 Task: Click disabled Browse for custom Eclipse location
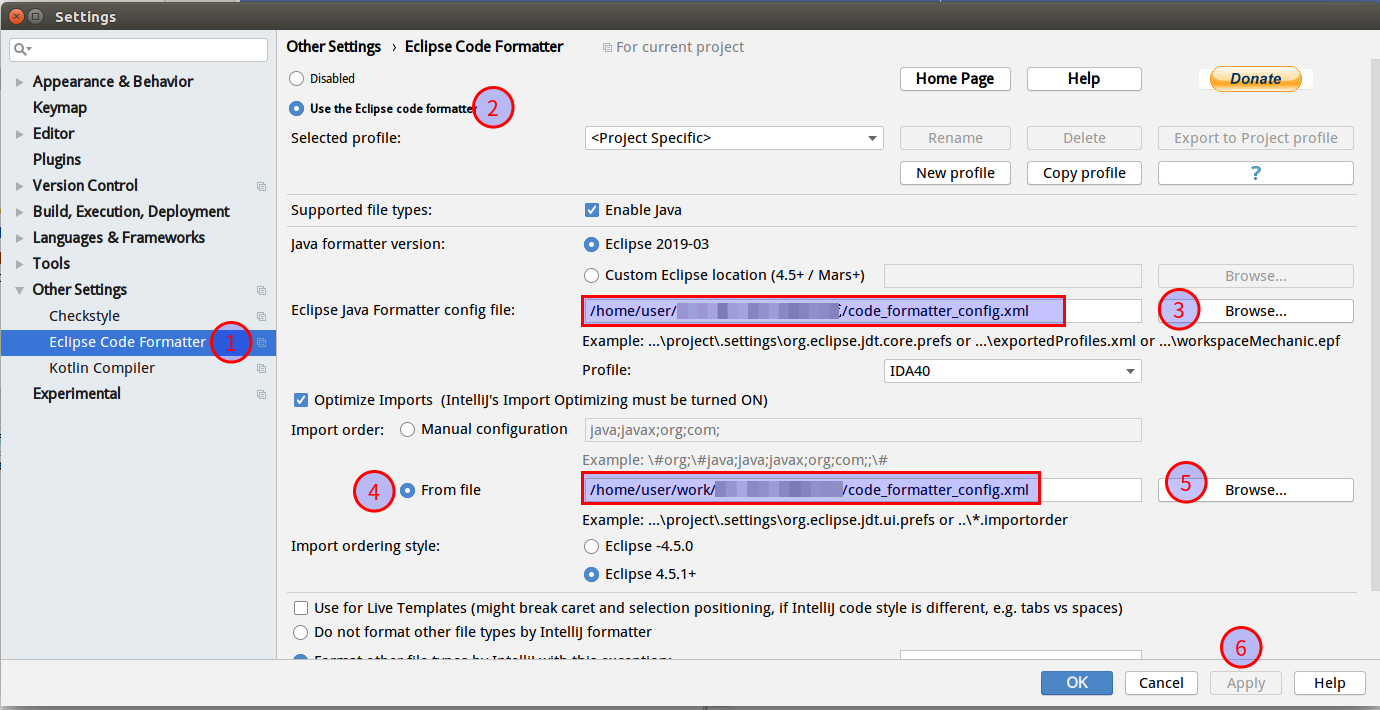pyautogui.click(x=1255, y=276)
